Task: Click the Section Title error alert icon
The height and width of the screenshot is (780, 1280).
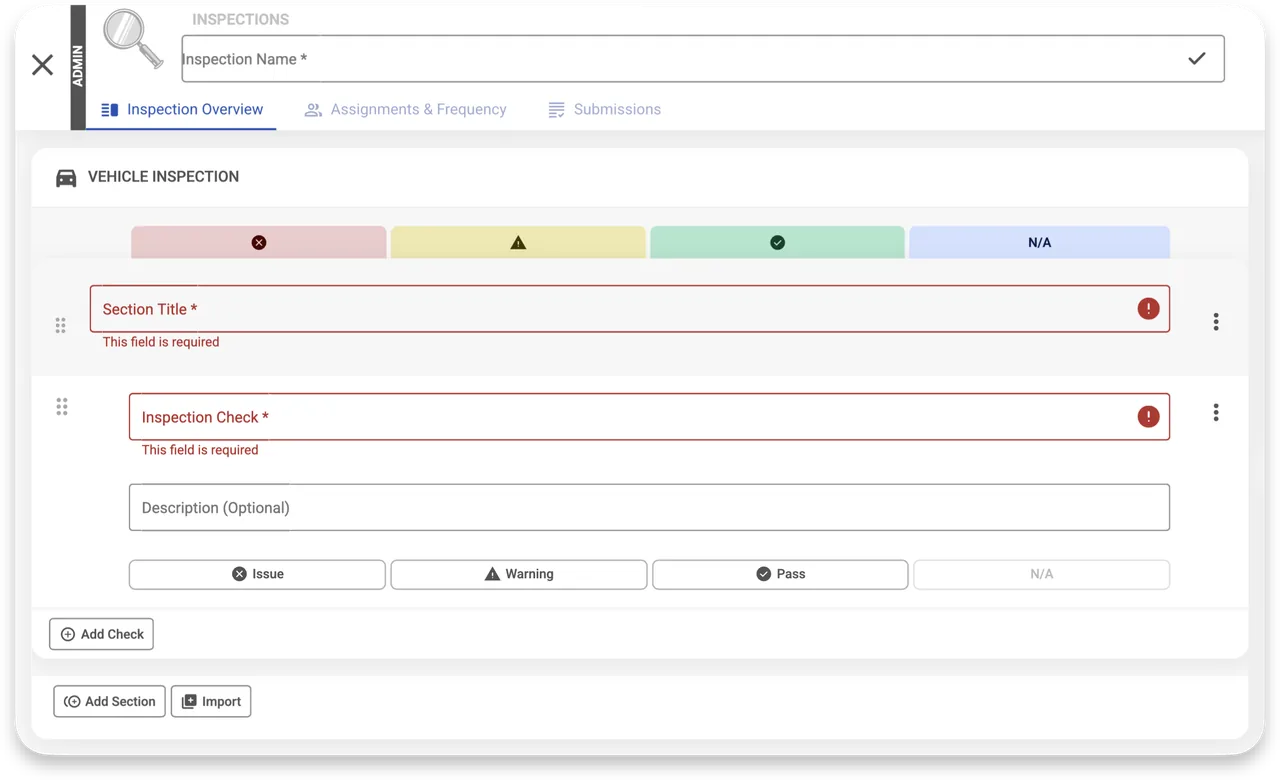Action: pyautogui.click(x=1148, y=308)
